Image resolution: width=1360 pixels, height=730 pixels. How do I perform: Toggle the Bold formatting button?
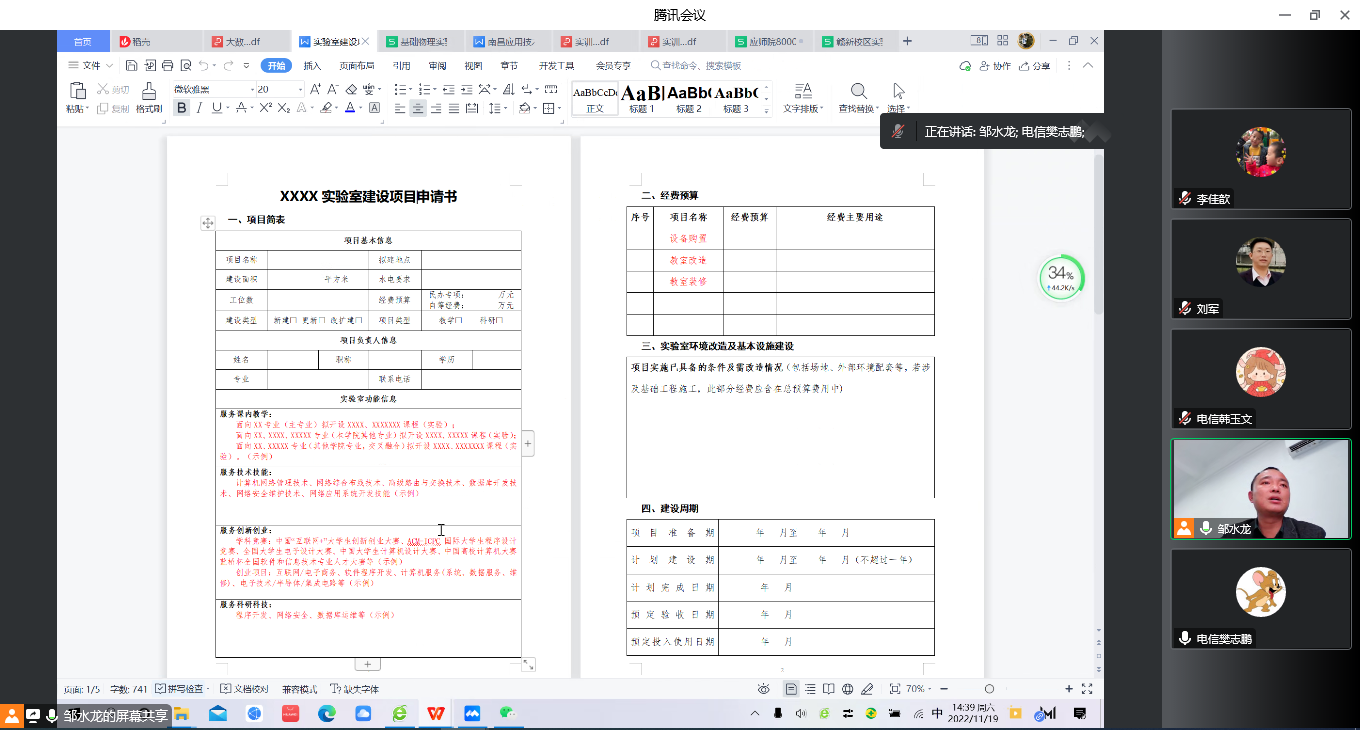[181, 108]
